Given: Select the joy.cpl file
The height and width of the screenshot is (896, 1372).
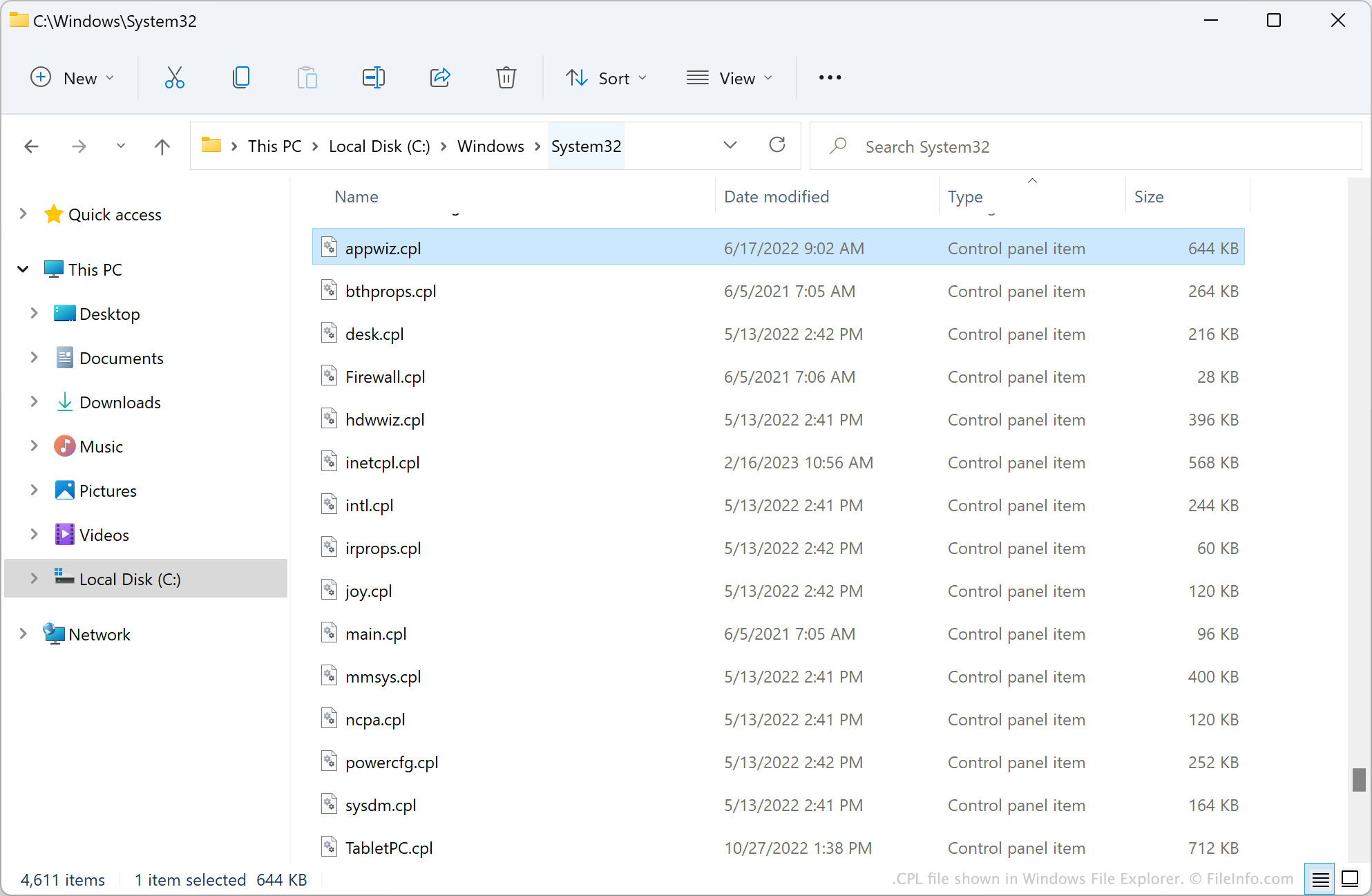Looking at the screenshot, I should coord(778,591).
